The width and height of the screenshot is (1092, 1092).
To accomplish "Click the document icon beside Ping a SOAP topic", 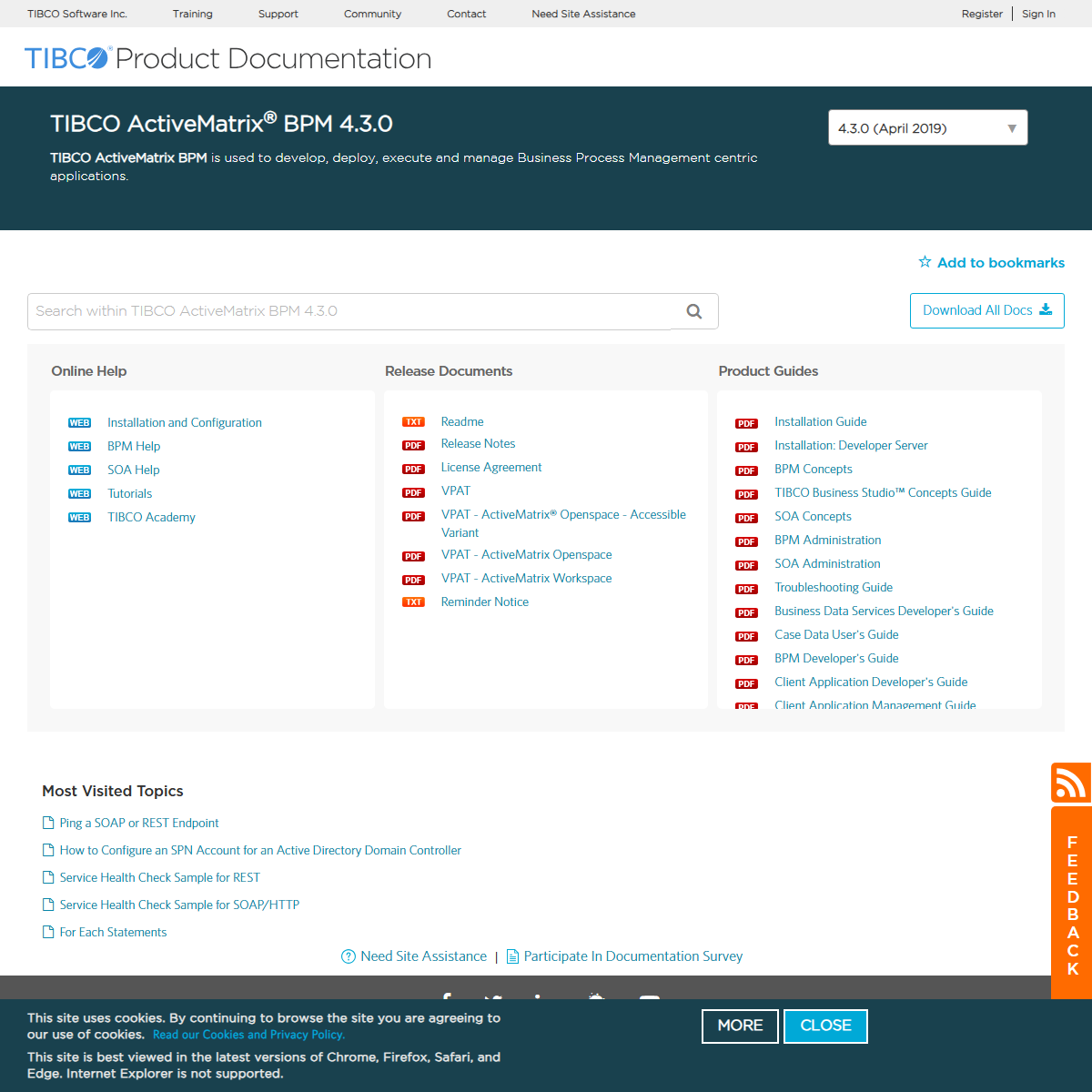I will point(48,823).
